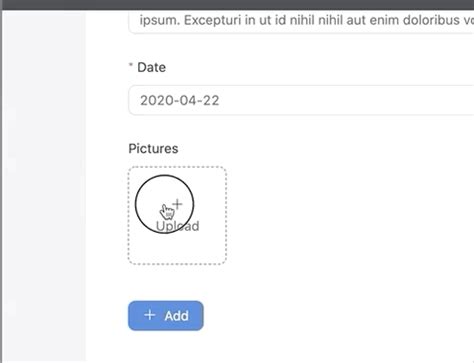
Task: Click the word 'Add' on the blue button
Action: pyautogui.click(x=177, y=316)
